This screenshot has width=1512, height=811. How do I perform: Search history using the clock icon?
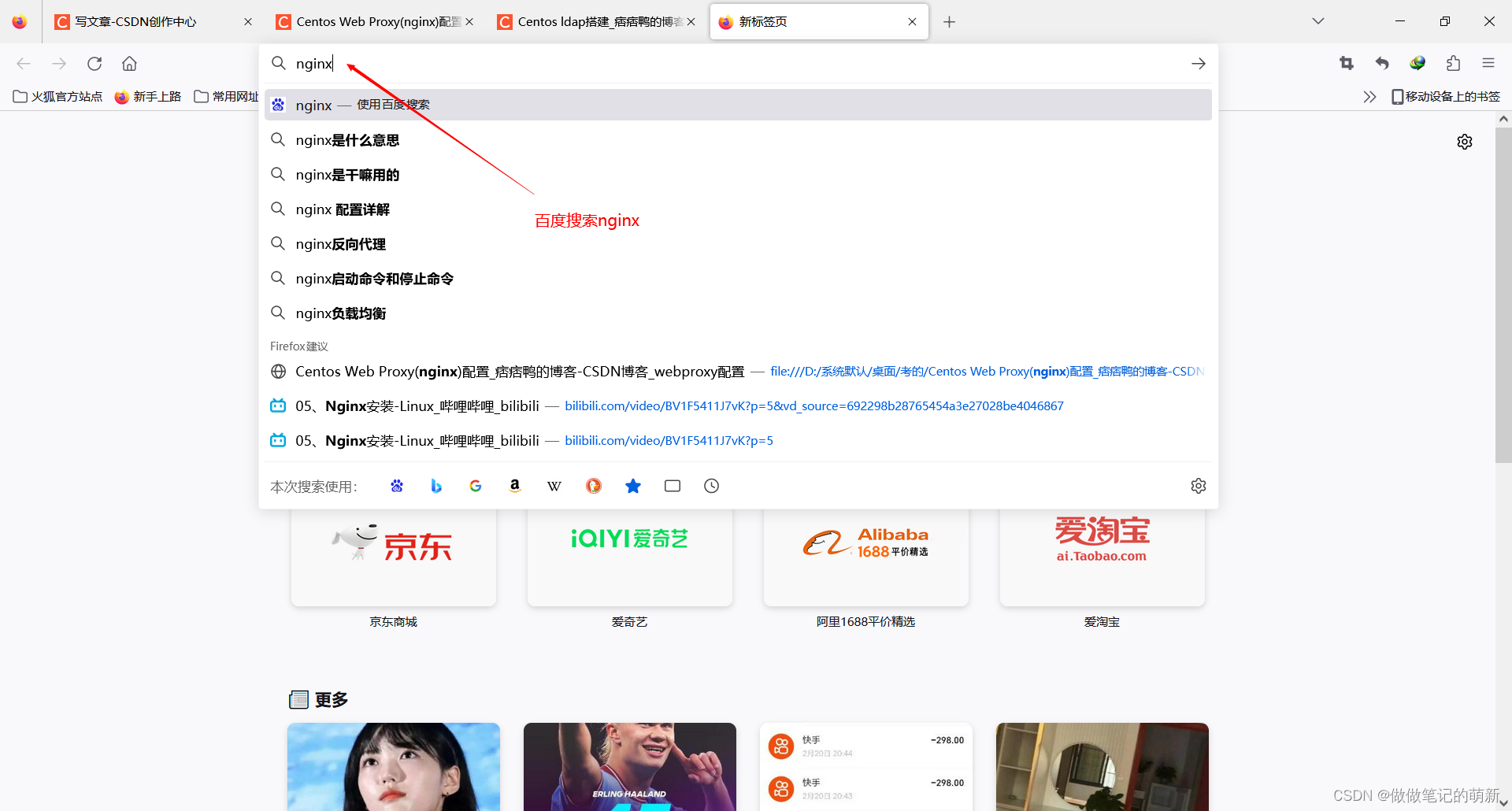pyautogui.click(x=712, y=486)
